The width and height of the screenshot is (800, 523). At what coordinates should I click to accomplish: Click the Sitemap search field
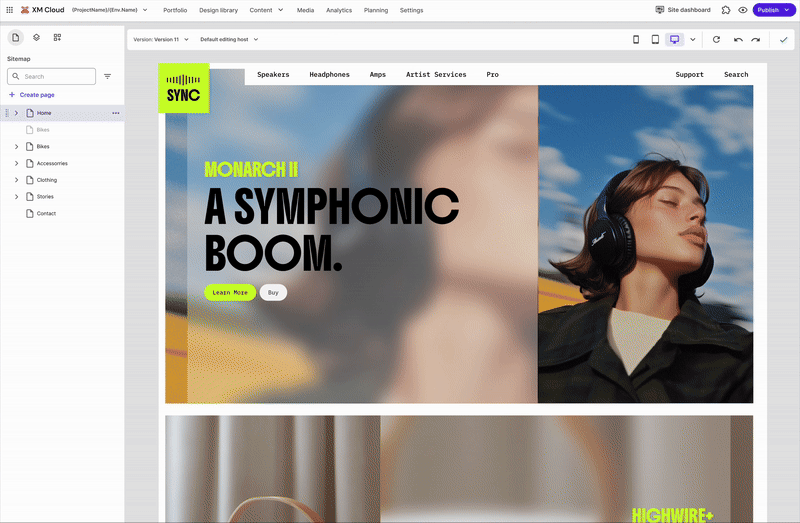coord(52,76)
